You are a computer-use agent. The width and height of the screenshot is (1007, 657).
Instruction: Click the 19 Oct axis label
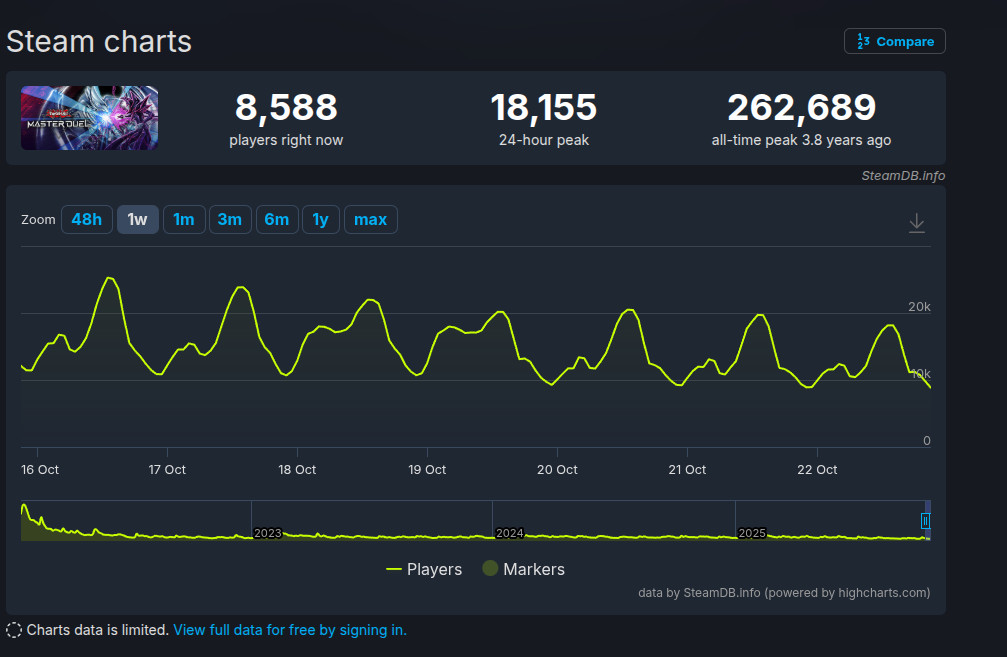coord(427,469)
